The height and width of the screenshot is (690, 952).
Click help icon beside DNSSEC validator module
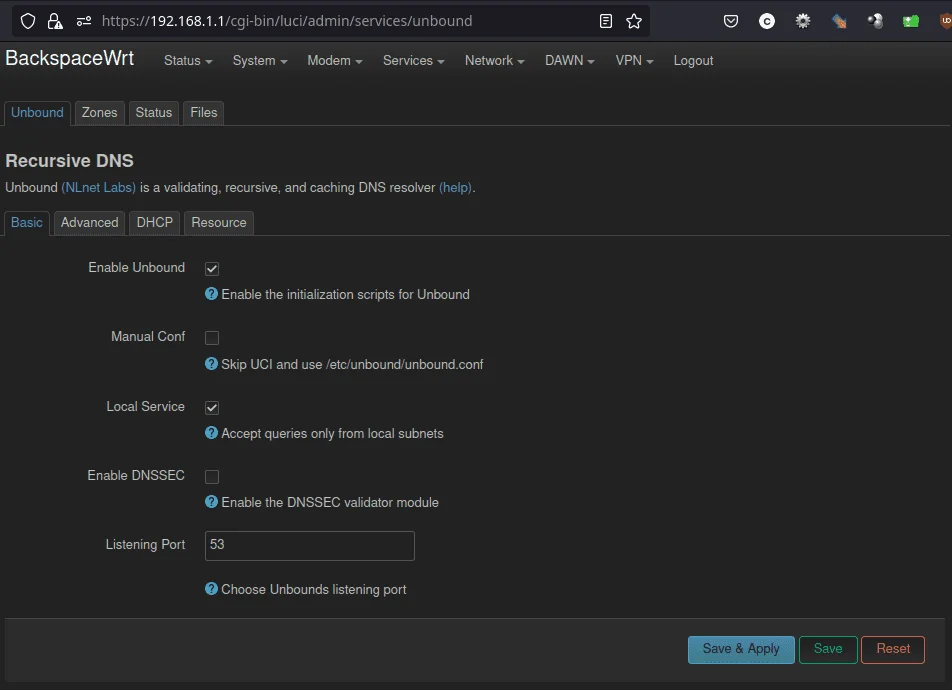[x=211, y=502]
